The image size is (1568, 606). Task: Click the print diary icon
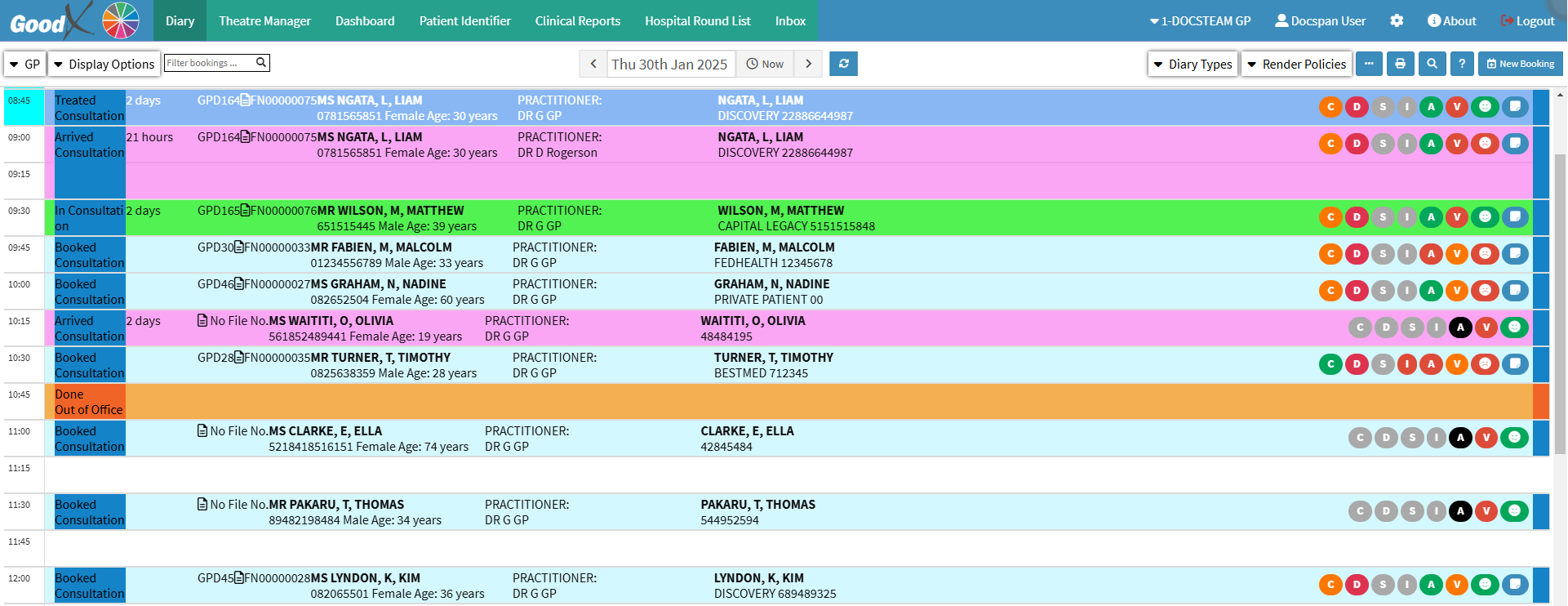(1400, 64)
